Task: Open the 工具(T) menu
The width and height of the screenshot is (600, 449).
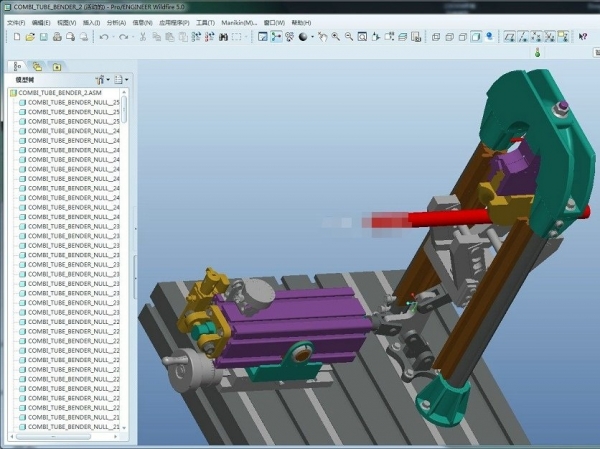Action: point(205,21)
